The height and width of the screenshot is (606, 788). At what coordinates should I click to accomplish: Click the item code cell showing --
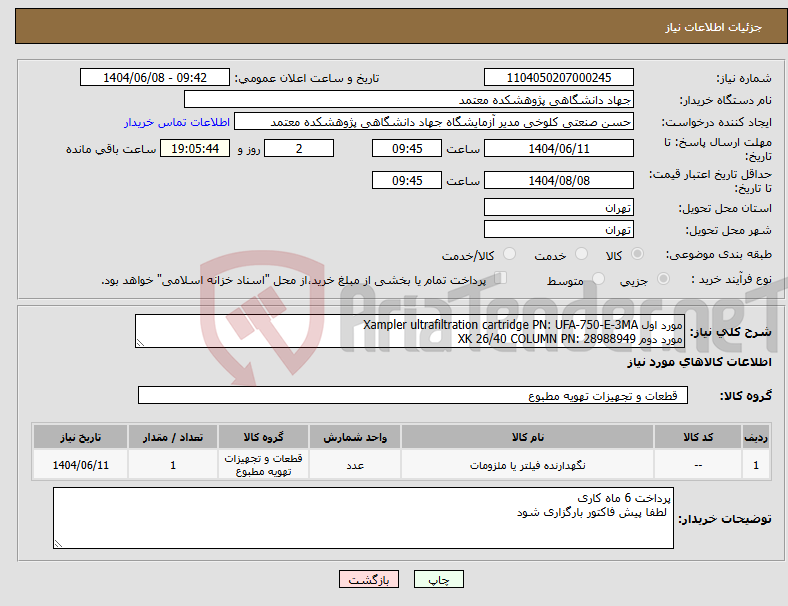point(698,465)
